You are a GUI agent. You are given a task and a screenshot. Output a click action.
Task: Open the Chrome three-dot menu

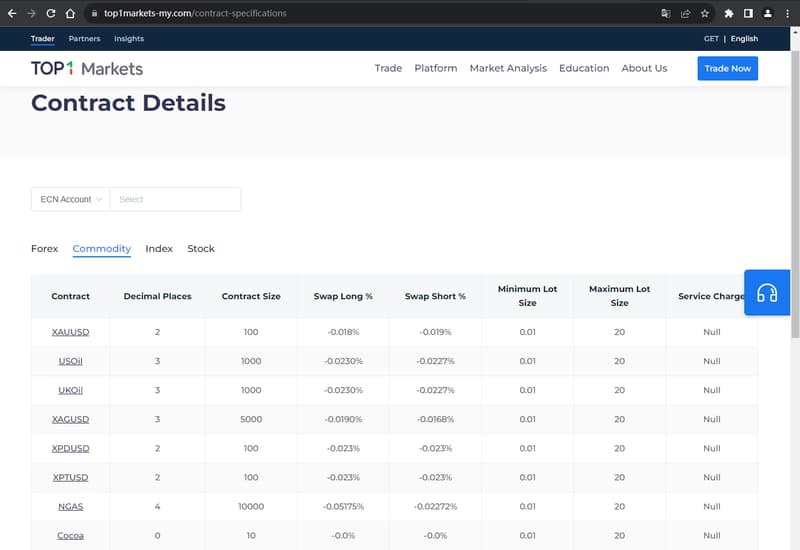pos(787,13)
